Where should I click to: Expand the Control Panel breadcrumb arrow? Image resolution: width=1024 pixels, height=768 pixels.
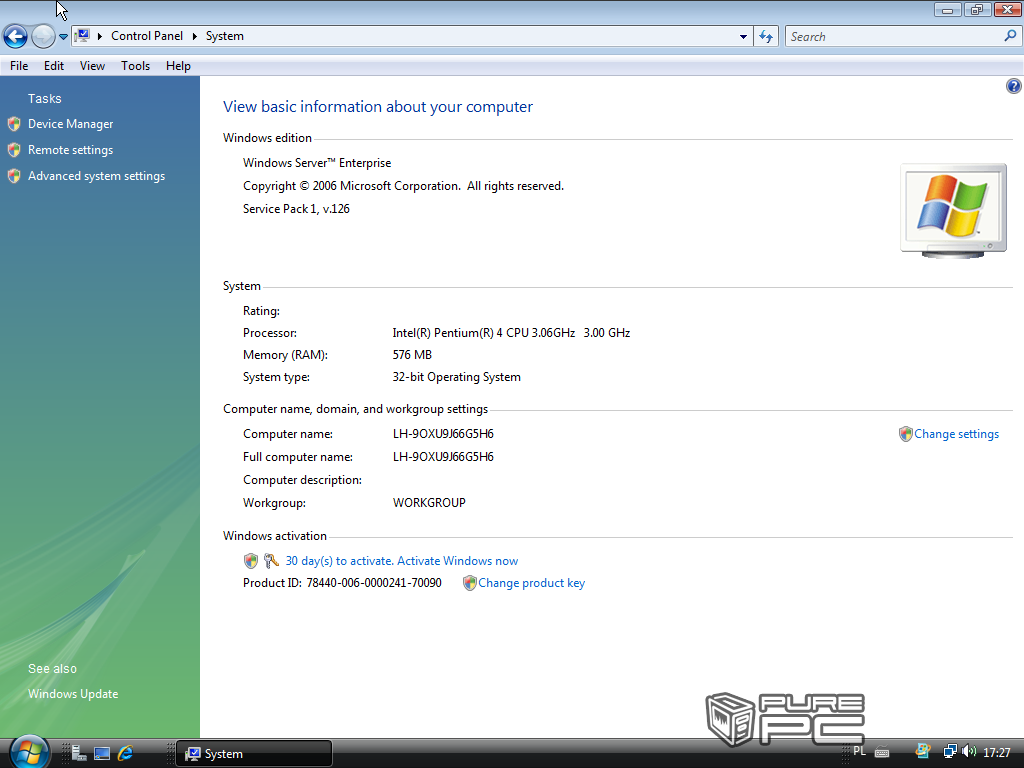[195, 36]
